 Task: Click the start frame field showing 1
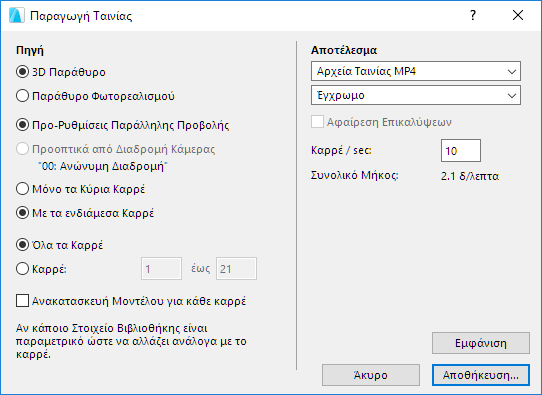(161, 269)
